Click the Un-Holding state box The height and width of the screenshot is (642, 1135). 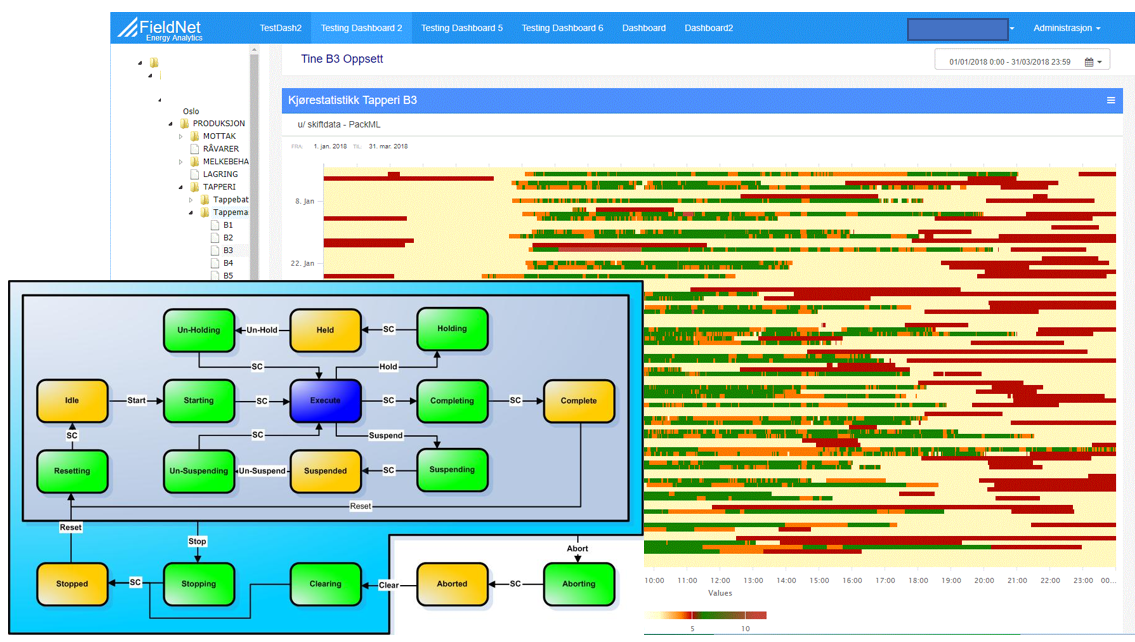coord(198,330)
